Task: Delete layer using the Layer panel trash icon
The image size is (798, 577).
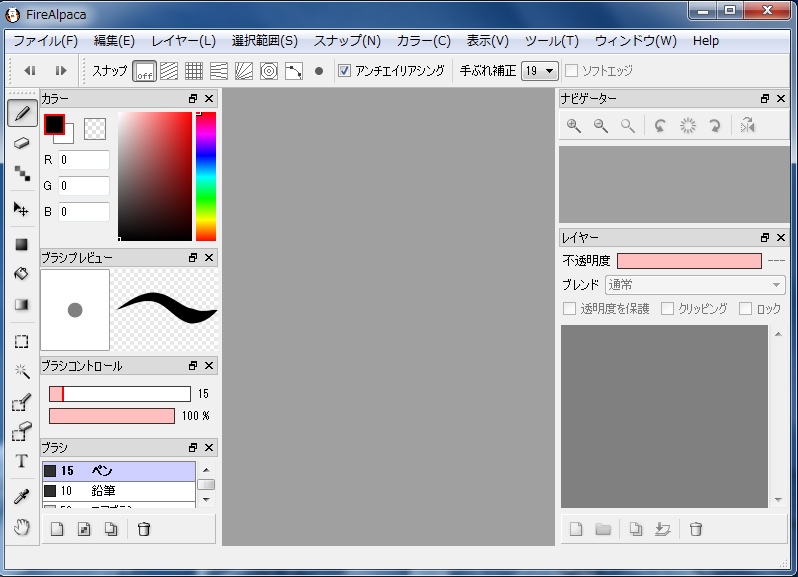Action: (696, 529)
